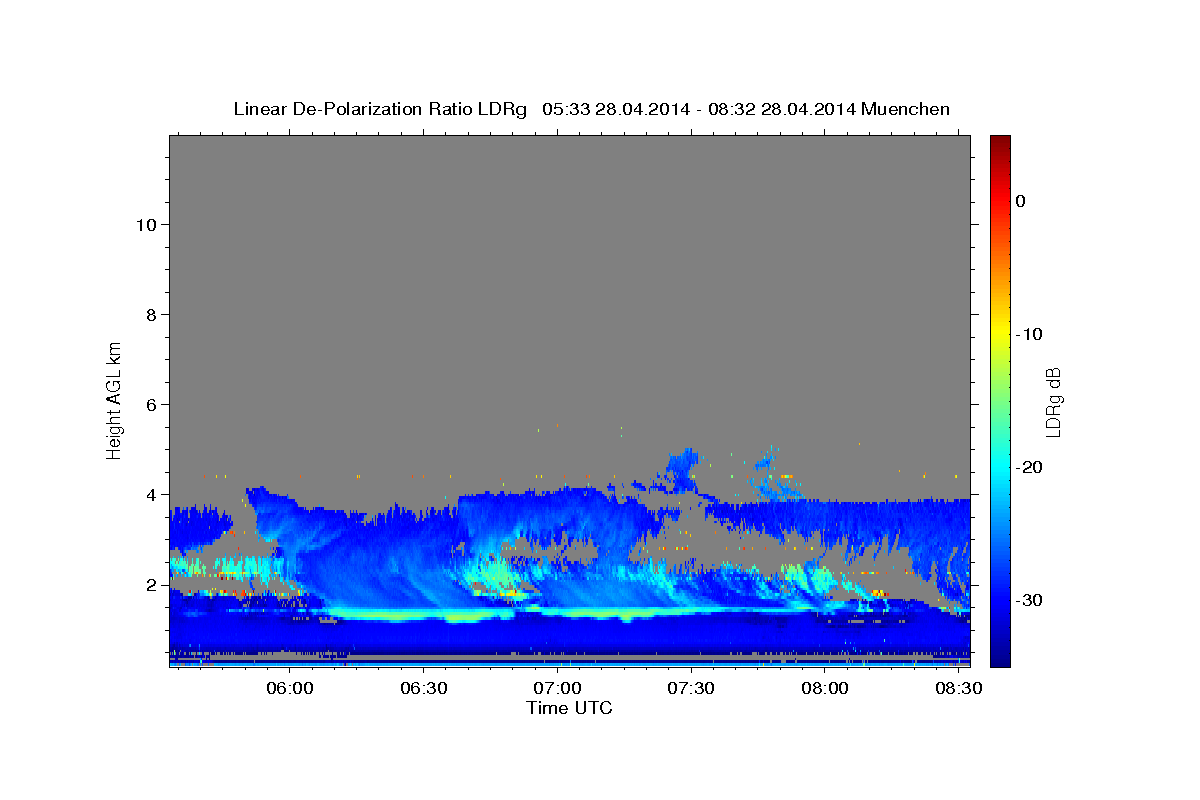
Task: Select the 06:30 time tick label
Action: pos(424,689)
